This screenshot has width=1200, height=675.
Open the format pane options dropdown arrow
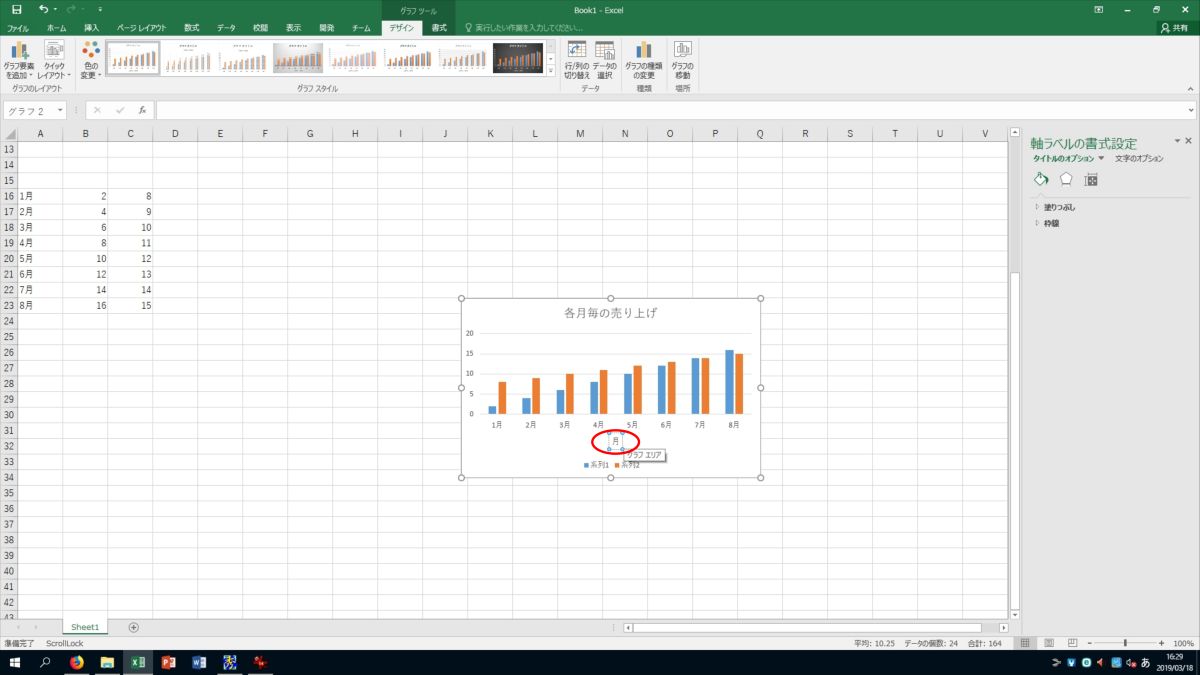click(1177, 142)
